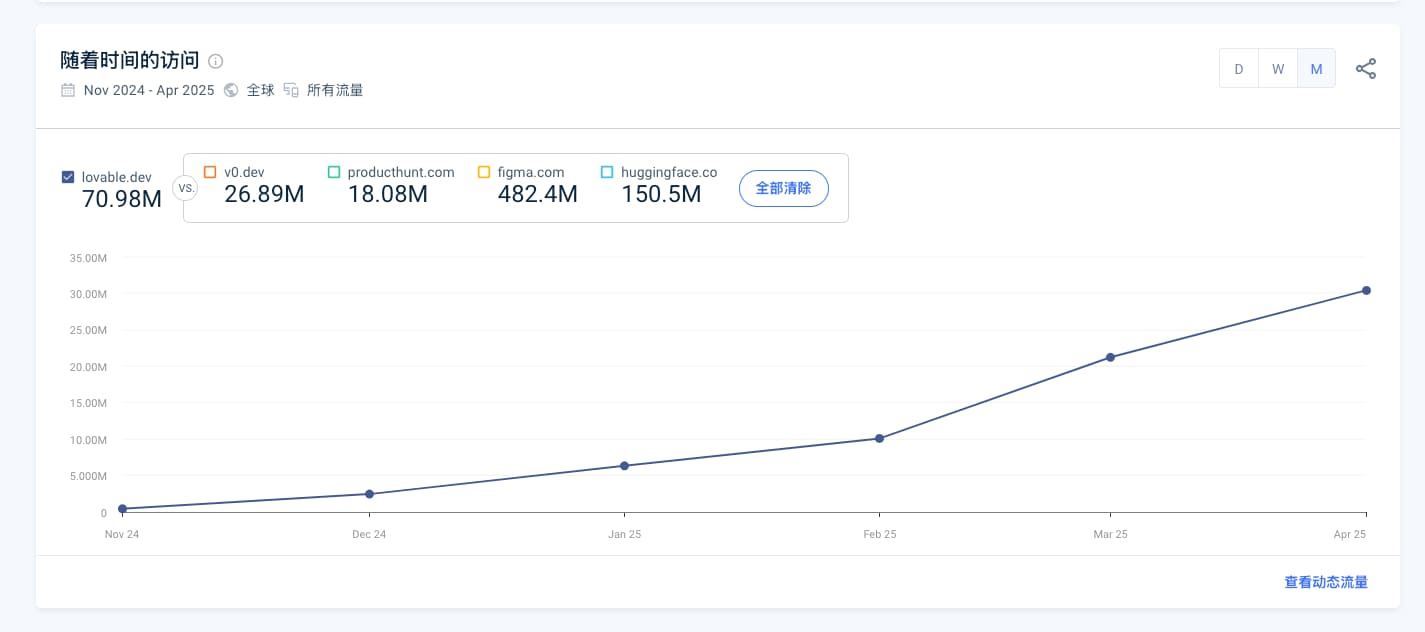The width and height of the screenshot is (1425, 632).
Task: Click the share icon at top right
Action: click(1365, 69)
